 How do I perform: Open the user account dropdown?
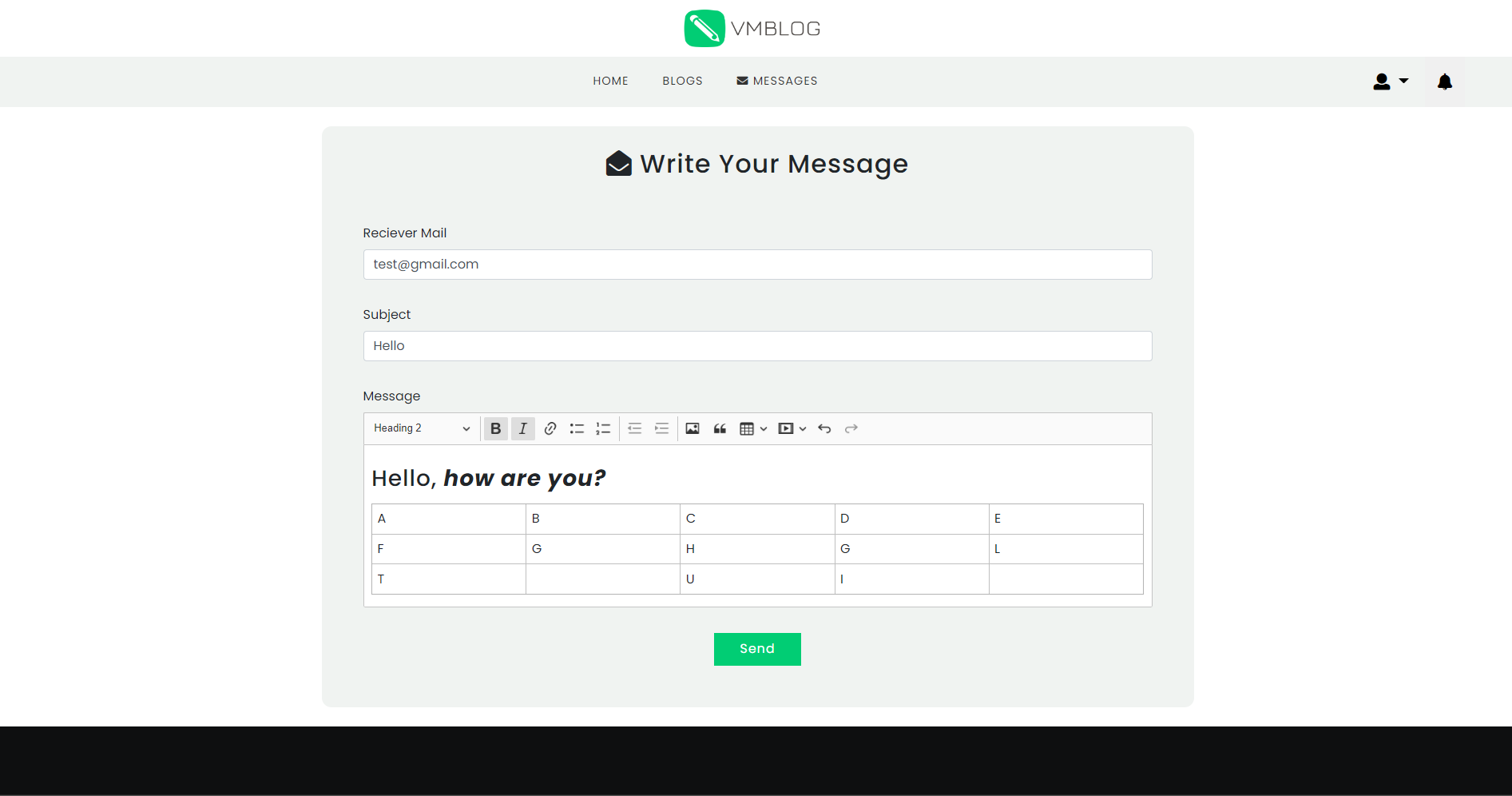[x=1391, y=81]
